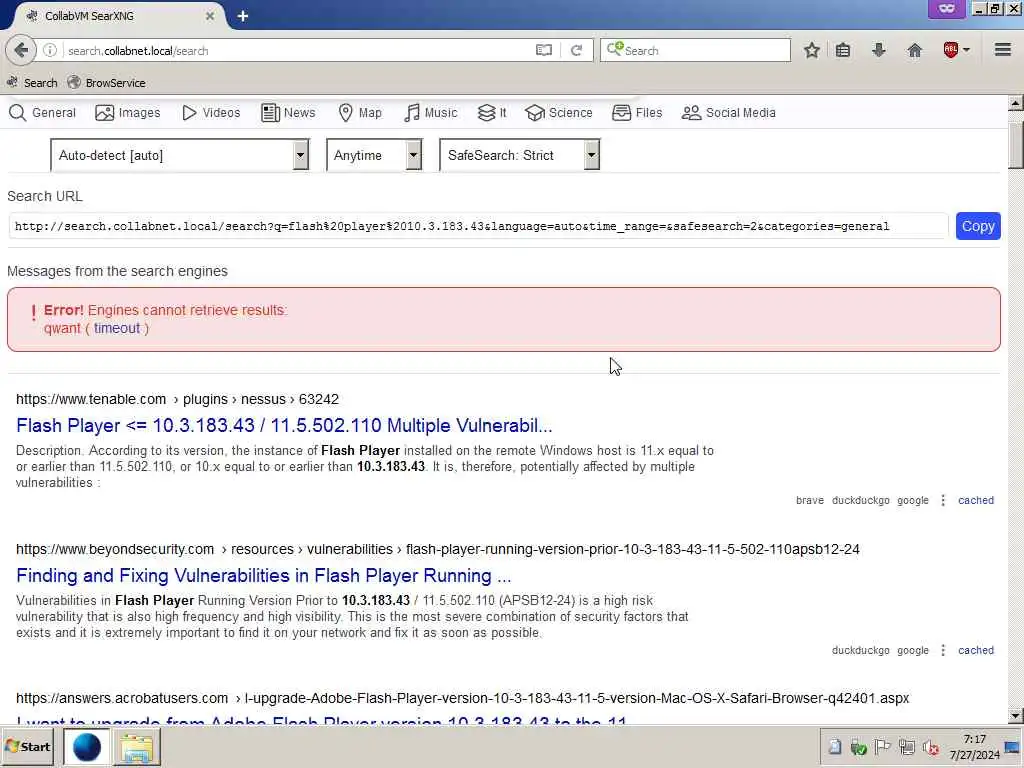Click the page scrollbar up arrow
This screenshot has height=768, width=1024.
click(1015, 103)
